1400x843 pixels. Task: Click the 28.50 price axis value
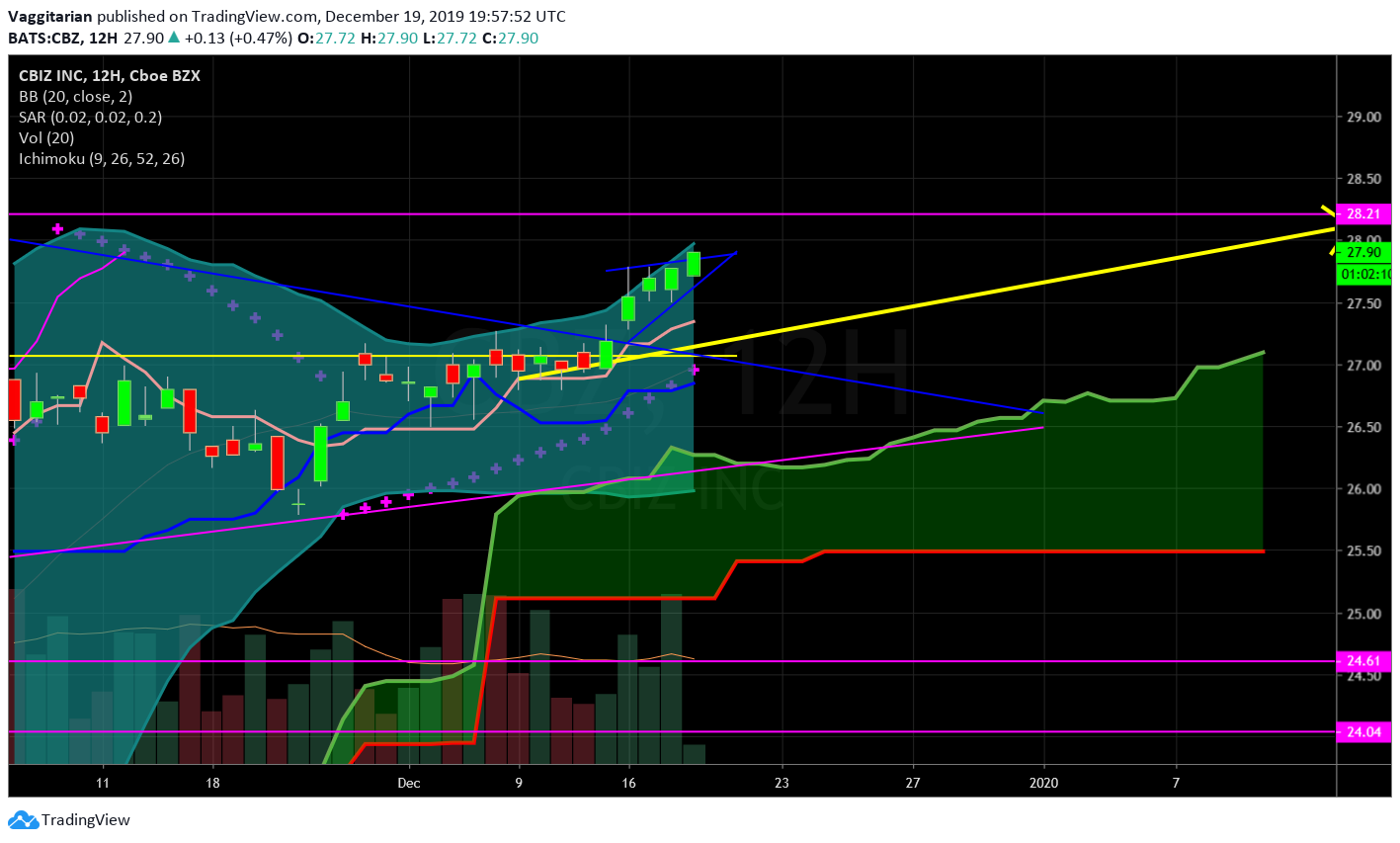point(1363,180)
